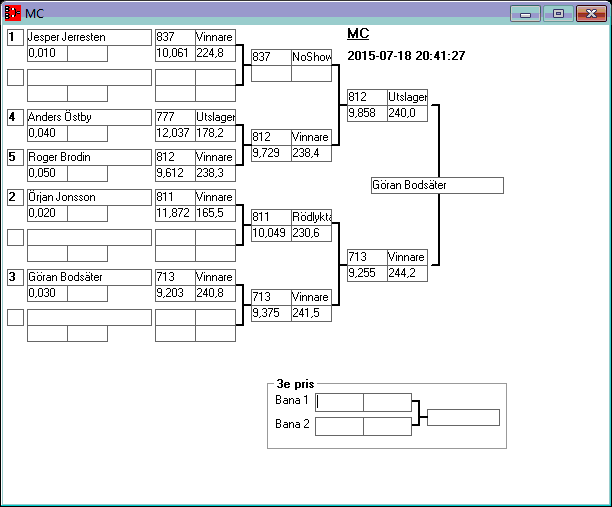Image resolution: width=612 pixels, height=507 pixels.
Task: Select the seed number 4 box
Action: point(15,117)
